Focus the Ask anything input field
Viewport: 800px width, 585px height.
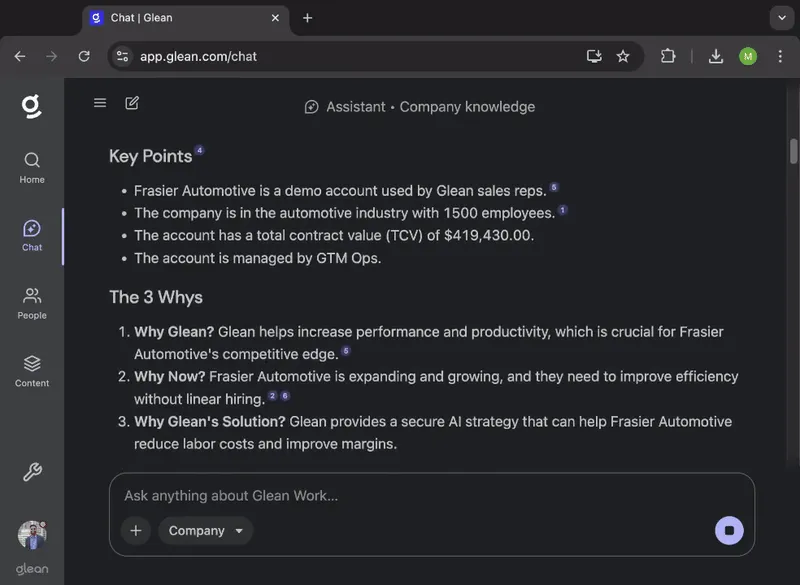click(432, 496)
